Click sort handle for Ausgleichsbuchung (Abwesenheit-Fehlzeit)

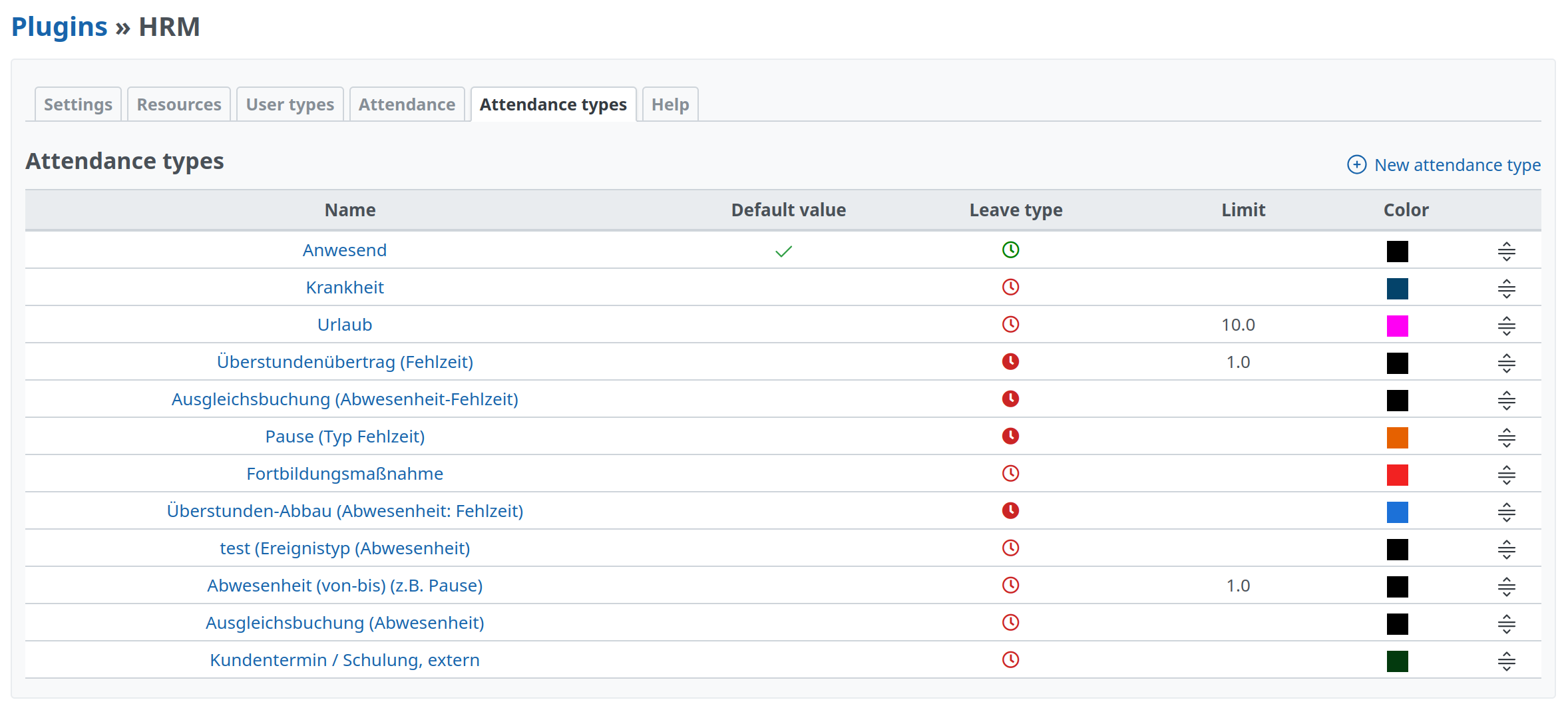coord(1506,401)
